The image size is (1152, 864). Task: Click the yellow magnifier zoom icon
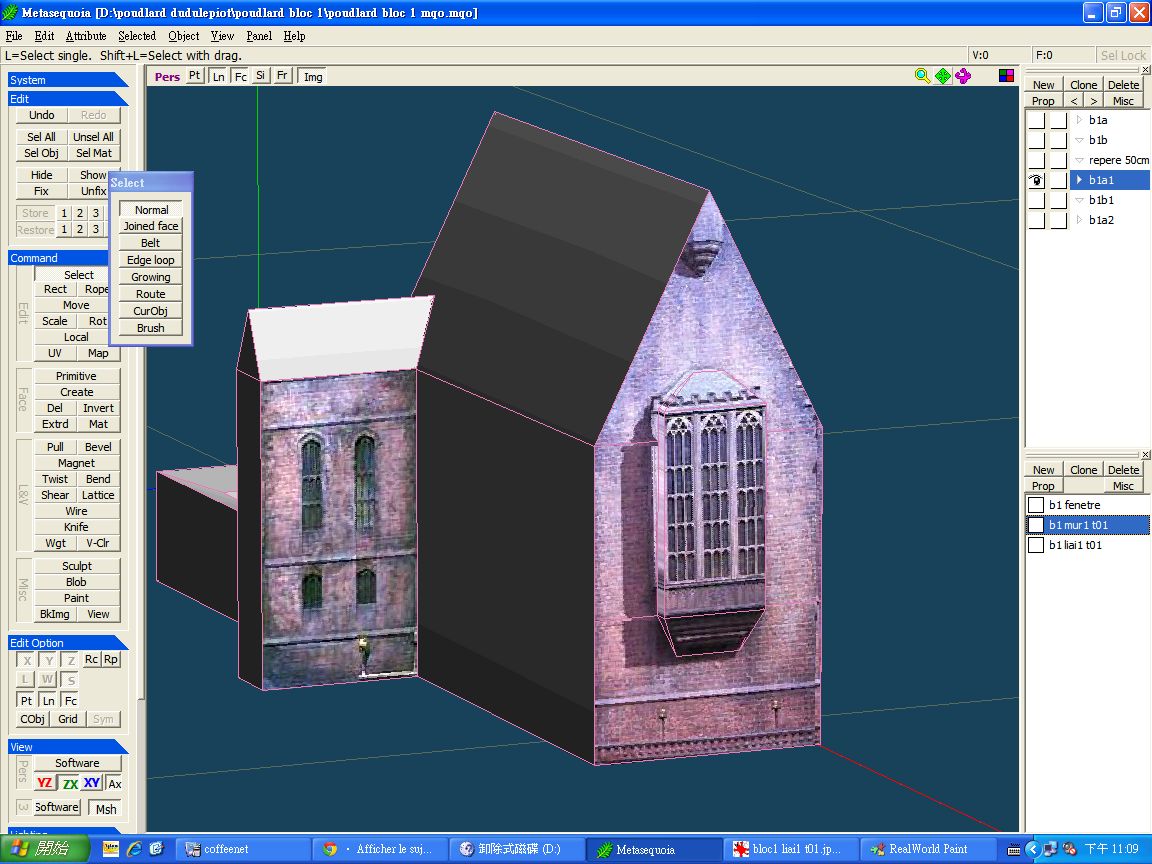(x=922, y=76)
